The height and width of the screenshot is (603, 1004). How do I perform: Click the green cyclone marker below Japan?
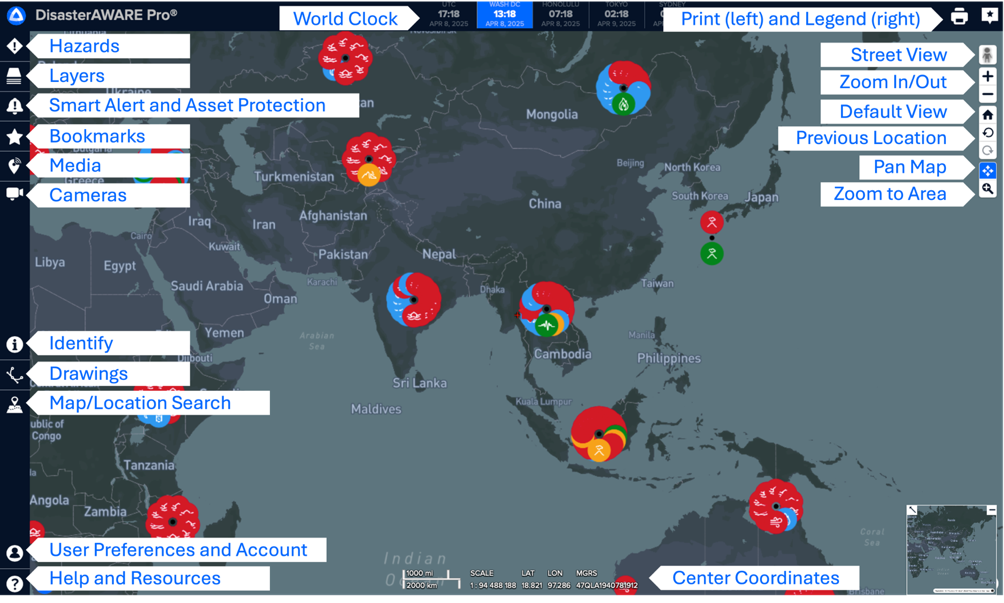(x=711, y=253)
